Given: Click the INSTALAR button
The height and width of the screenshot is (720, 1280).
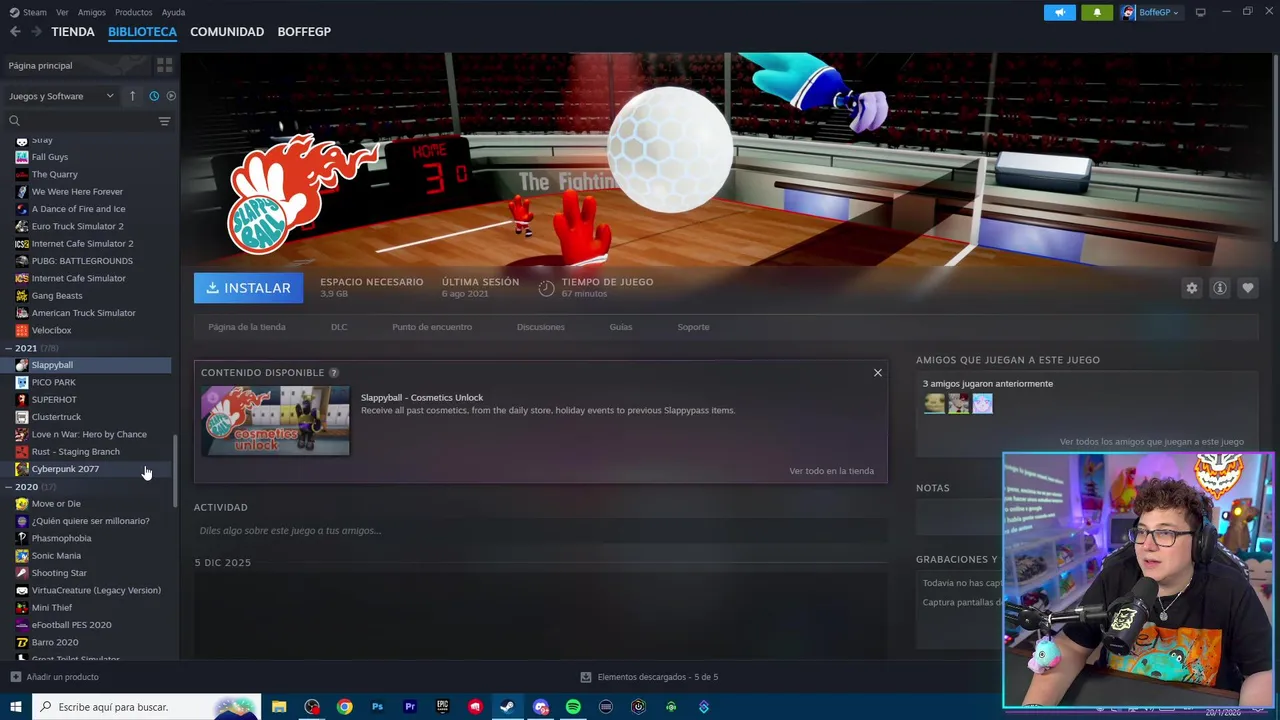Looking at the screenshot, I should pyautogui.click(x=248, y=288).
